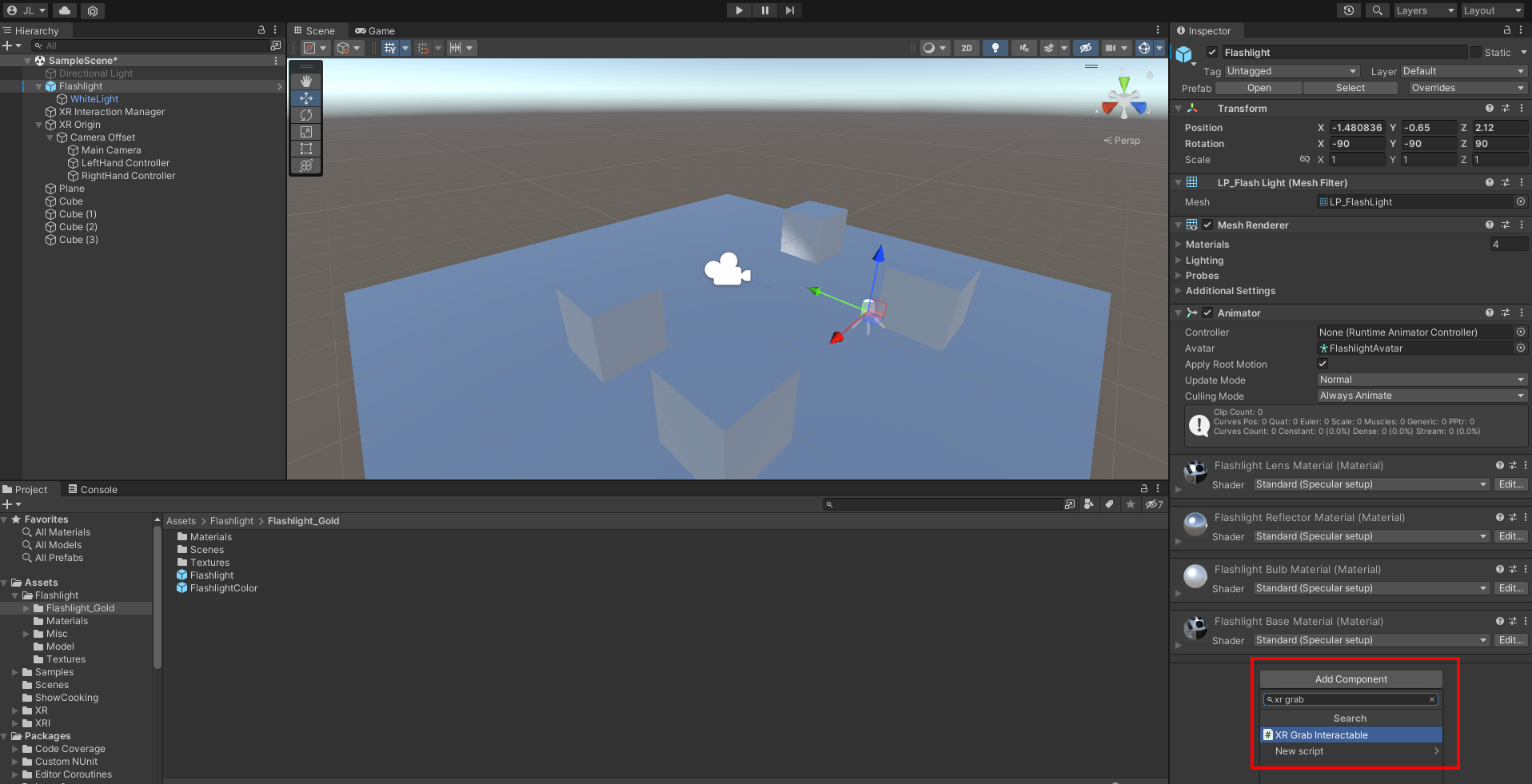Switch to the Game tab
This screenshot has width=1532, height=784.
coord(374,30)
